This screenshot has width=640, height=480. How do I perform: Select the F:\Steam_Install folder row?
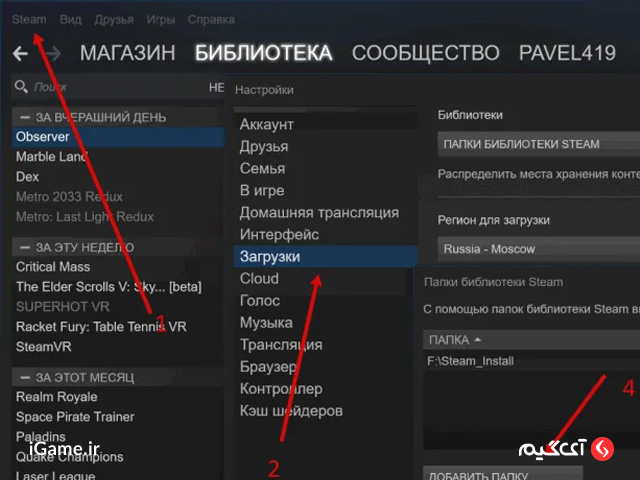click(531, 361)
